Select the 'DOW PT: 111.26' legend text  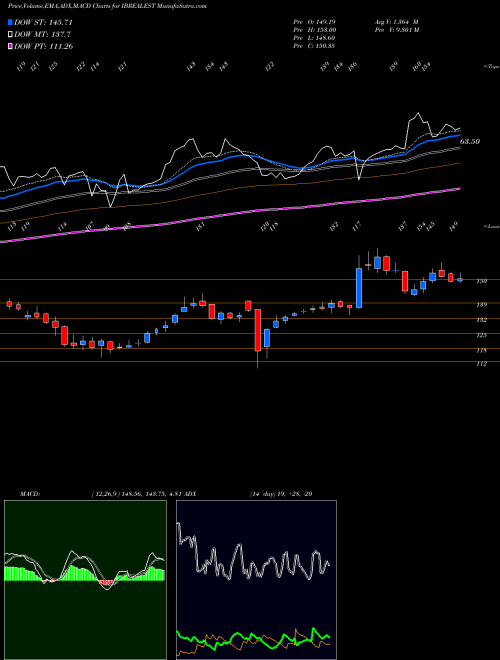pyautogui.click(x=44, y=47)
